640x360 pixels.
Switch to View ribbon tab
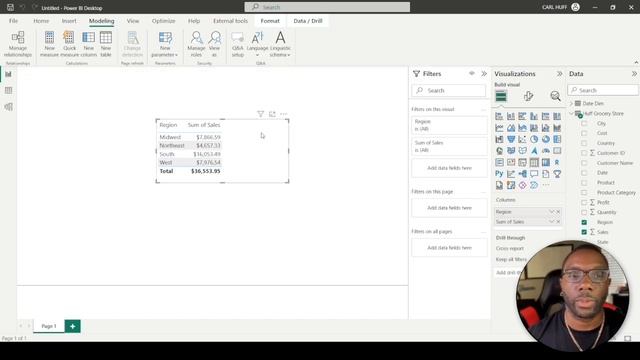click(x=133, y=21)
